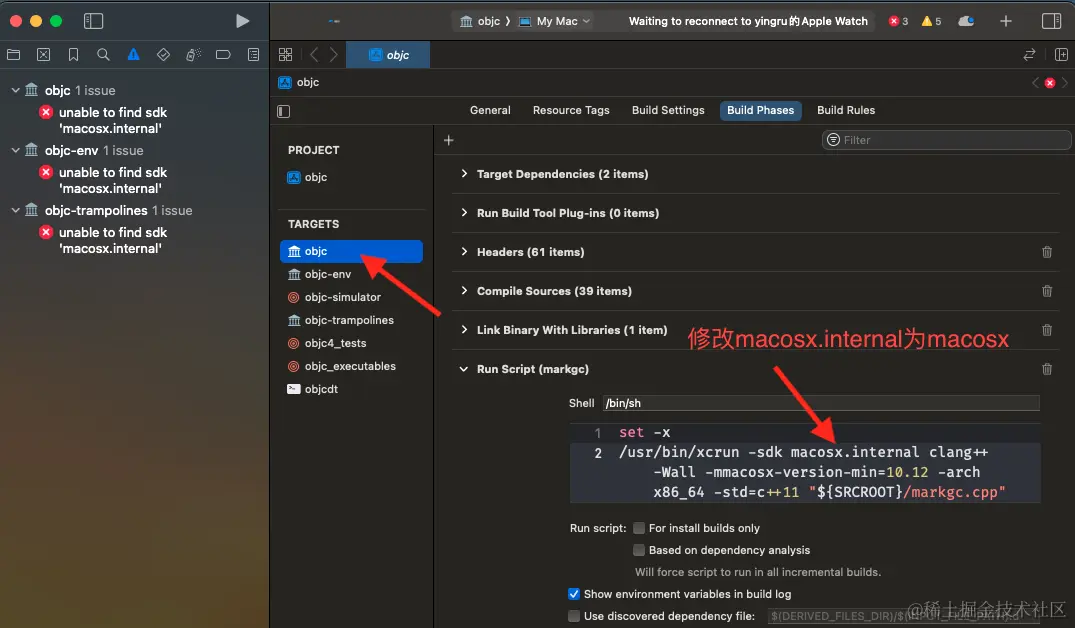Viewport: 1075px width, 628px height.
Task: Switch to the Build Settings tab
Action: click(x=668, y=110)
